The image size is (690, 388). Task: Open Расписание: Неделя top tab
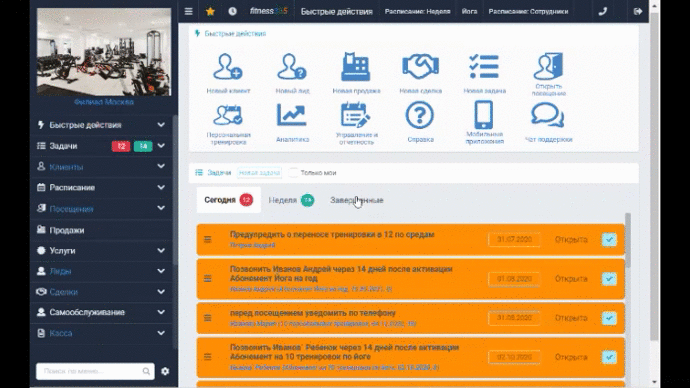[x=418, y=11]
